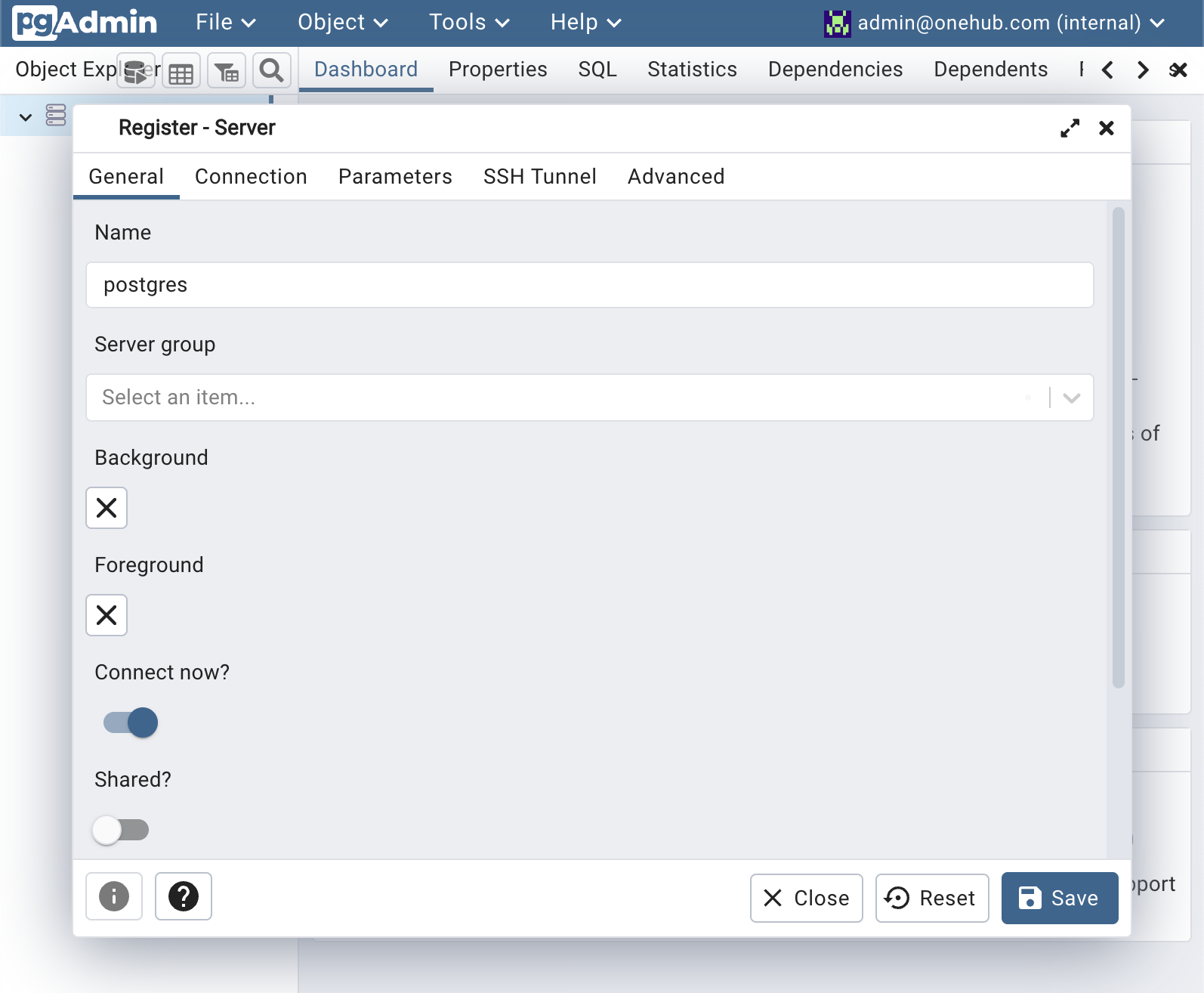Open the Query Tool icon in Object Explorer
Viewport: 1204px width, 993px height.
[x=136, y=71]
